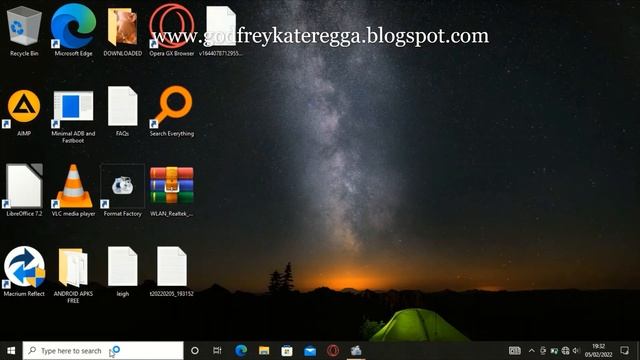Show hidden system tray icons
This screenshot has width=640, height=360.
click(x=531, y=351)
